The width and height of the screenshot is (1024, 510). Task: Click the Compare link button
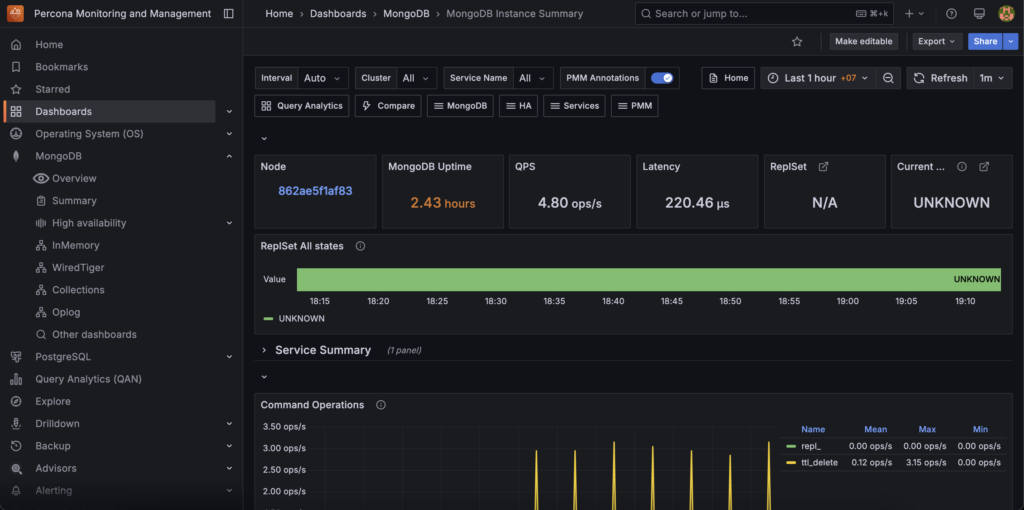tap(389, 106)
